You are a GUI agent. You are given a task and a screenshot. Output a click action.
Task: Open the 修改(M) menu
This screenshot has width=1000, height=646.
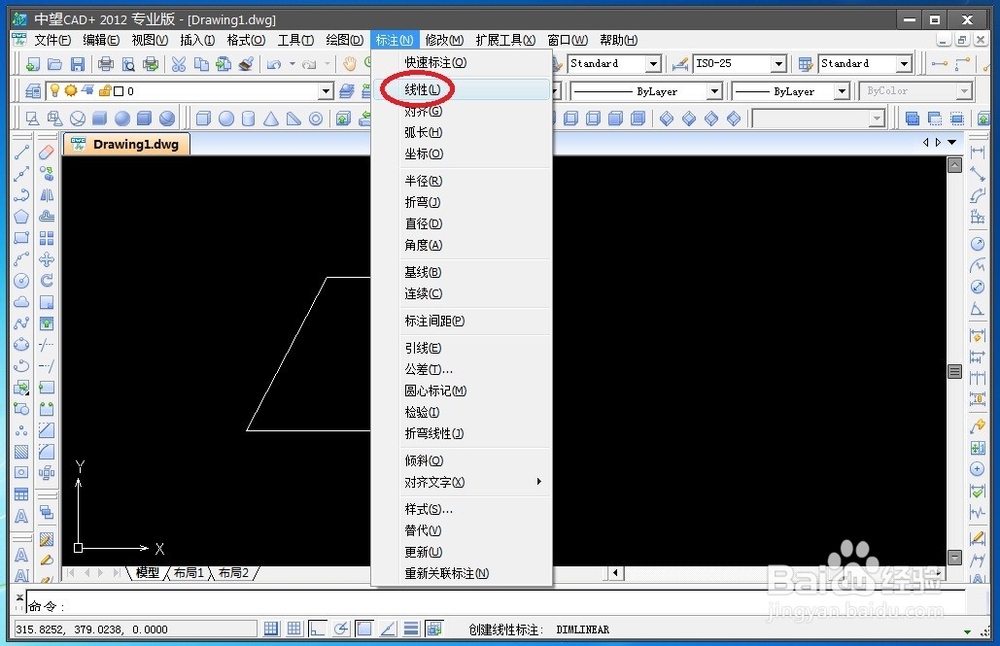point(445,40)
